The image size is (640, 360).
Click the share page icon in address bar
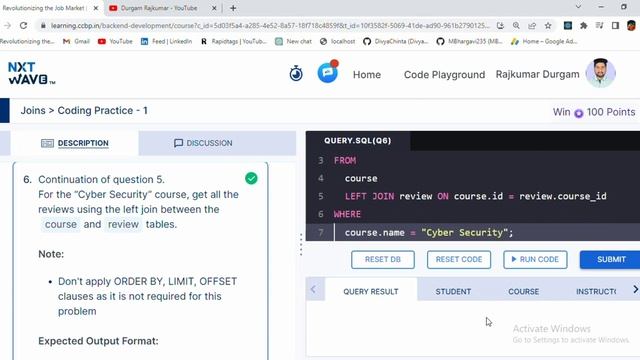(531, 25)
